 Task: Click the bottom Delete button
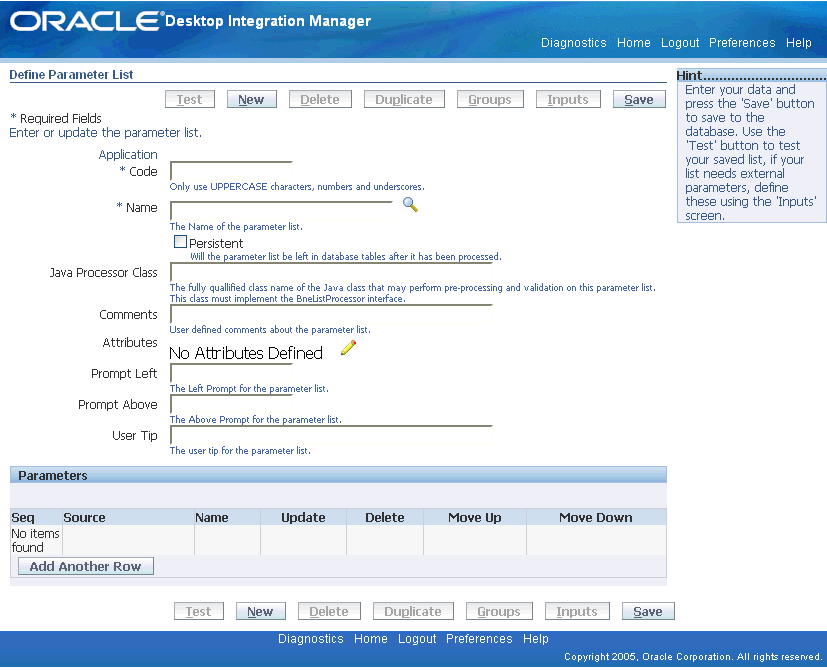329,611
